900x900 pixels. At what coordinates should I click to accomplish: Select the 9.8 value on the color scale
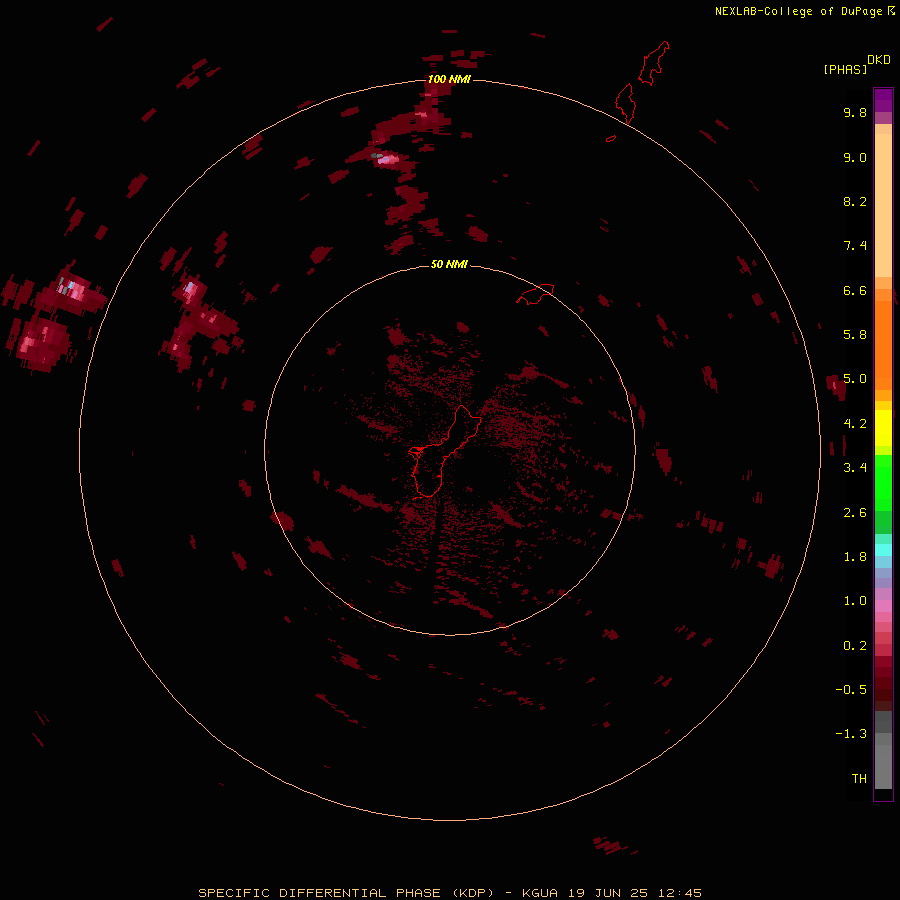(x=855, y=112)
